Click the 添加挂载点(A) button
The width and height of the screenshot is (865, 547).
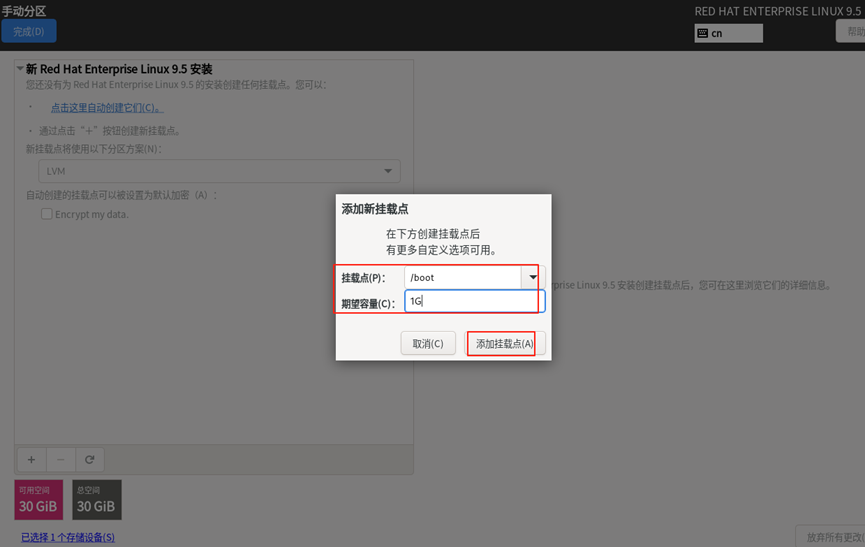click(505, 344)
